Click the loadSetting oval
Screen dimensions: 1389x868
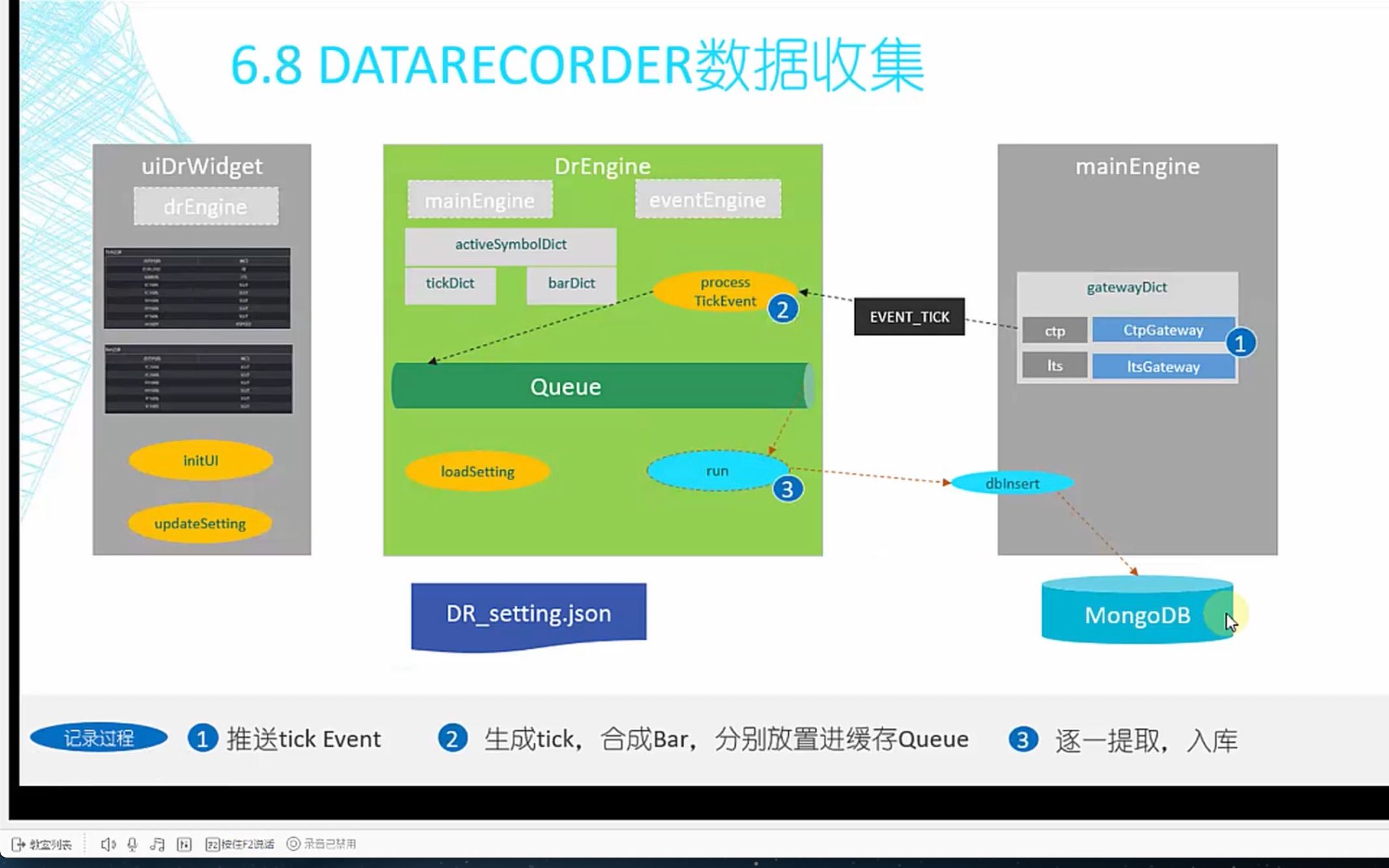[x=477, y=471]
